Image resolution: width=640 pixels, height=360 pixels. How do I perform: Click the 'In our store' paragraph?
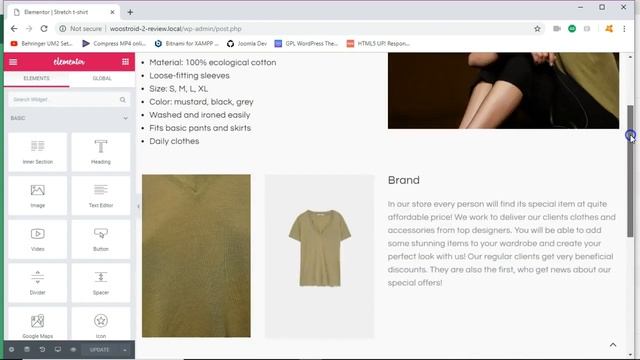coord(502,243)
